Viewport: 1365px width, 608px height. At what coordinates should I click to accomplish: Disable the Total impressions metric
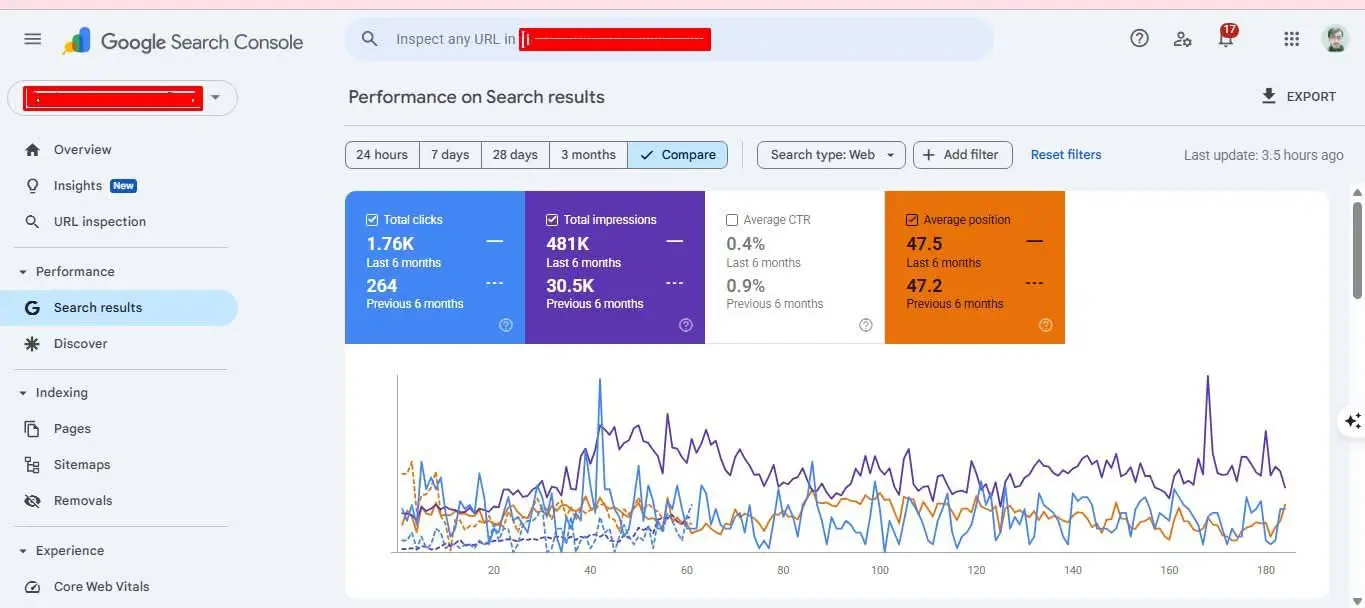click(551, 219)
